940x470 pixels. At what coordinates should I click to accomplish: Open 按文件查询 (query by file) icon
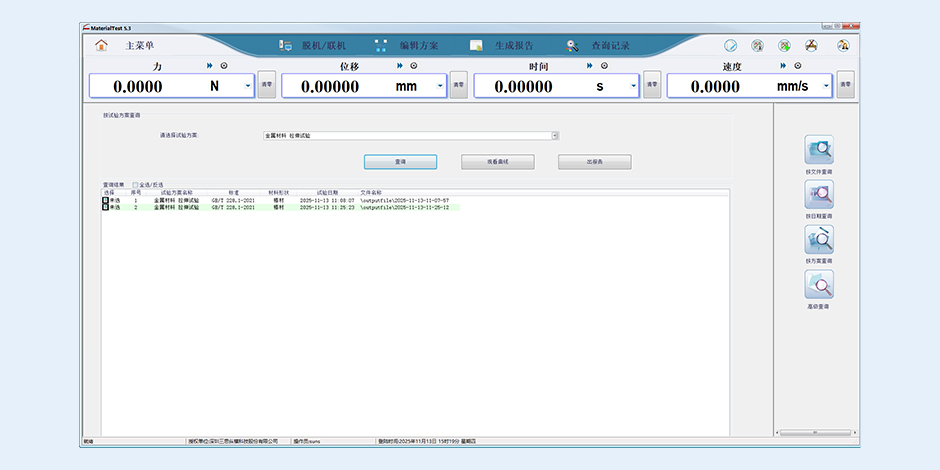point(819,150)
